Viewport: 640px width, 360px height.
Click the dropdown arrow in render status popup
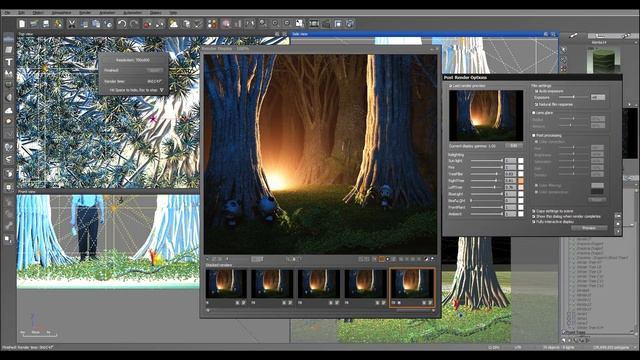pos(161,90)
